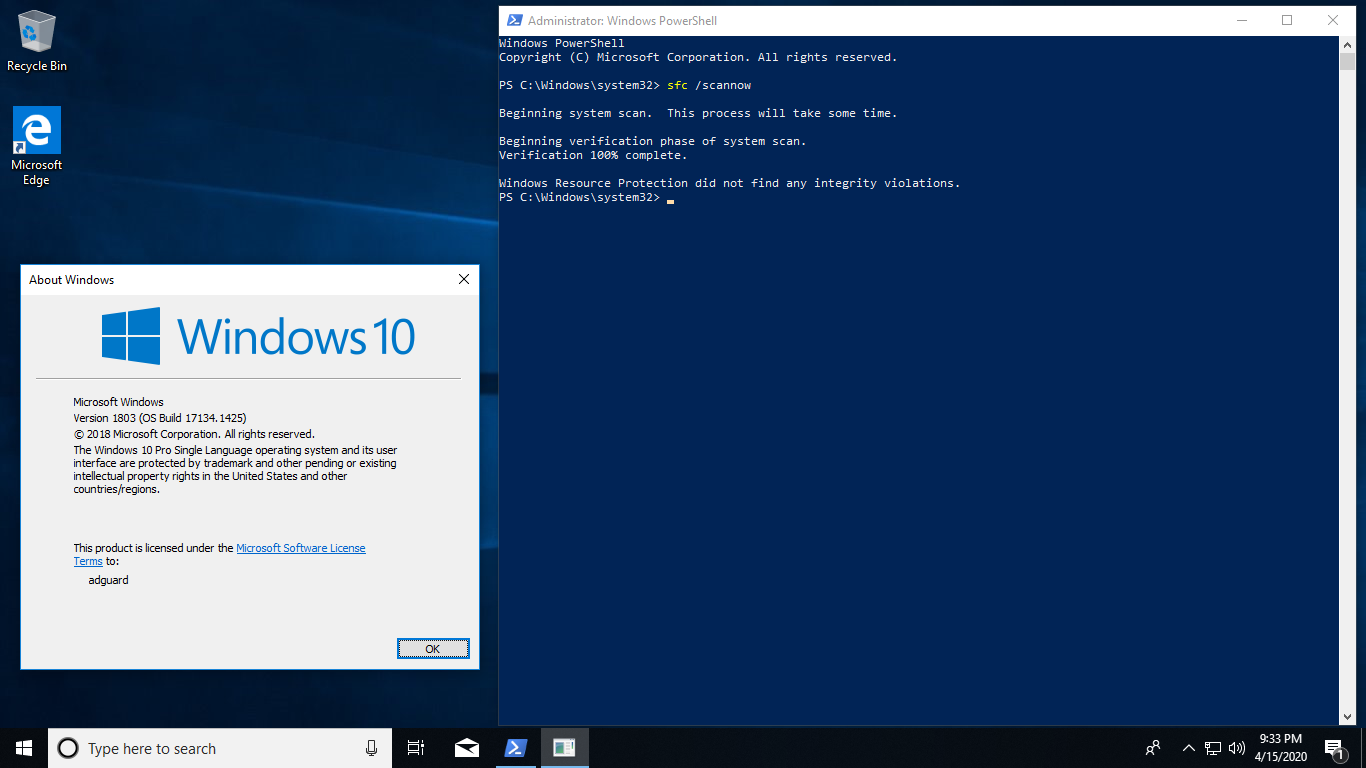Click the PowerShell vertical scrollbar thumb
The image size is (1366, 768).
click(1348, 62)
